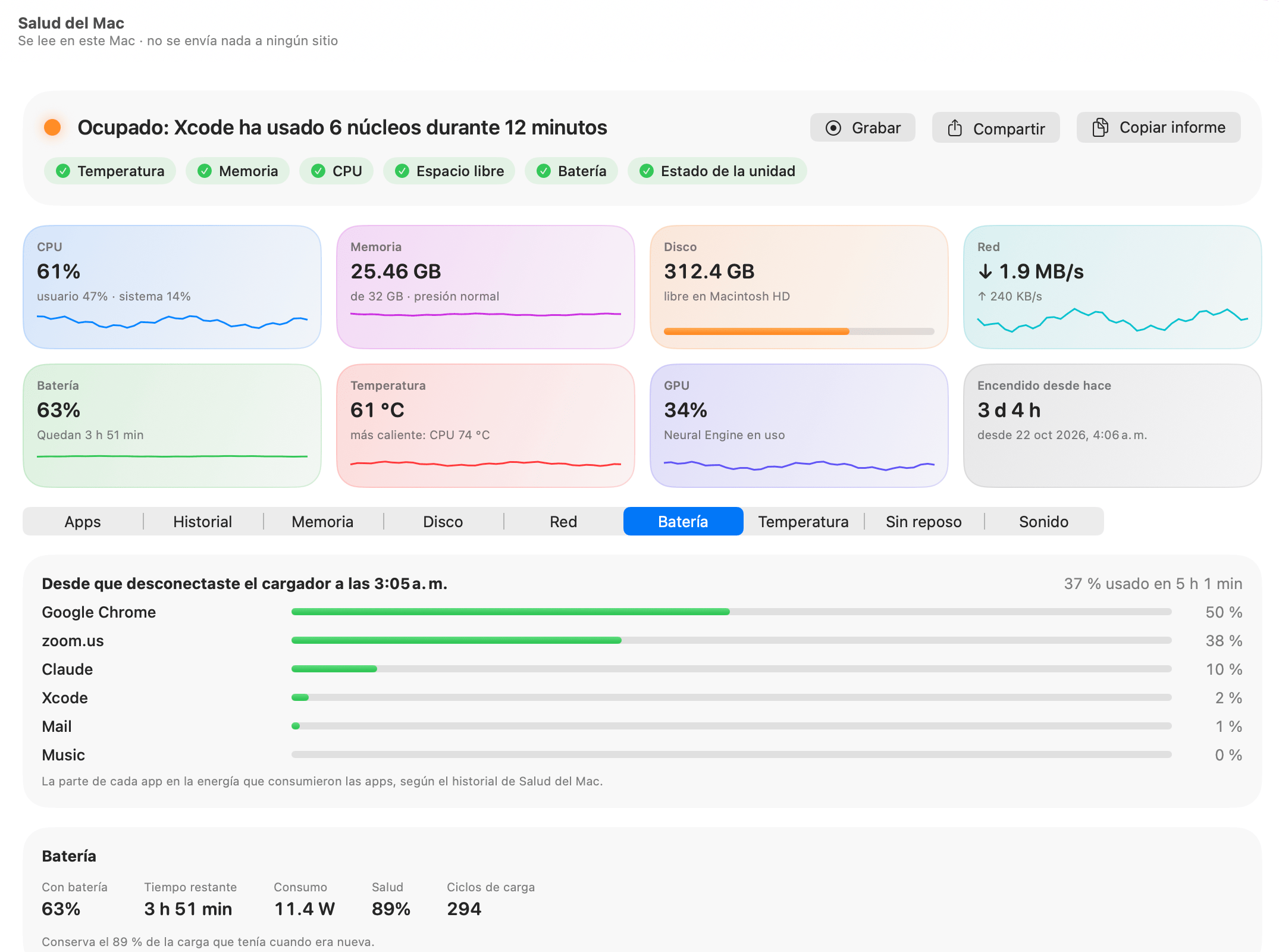Switch to the Historial tab
Viewport: 1279px width, 952px height.
[x=203, y=522]
